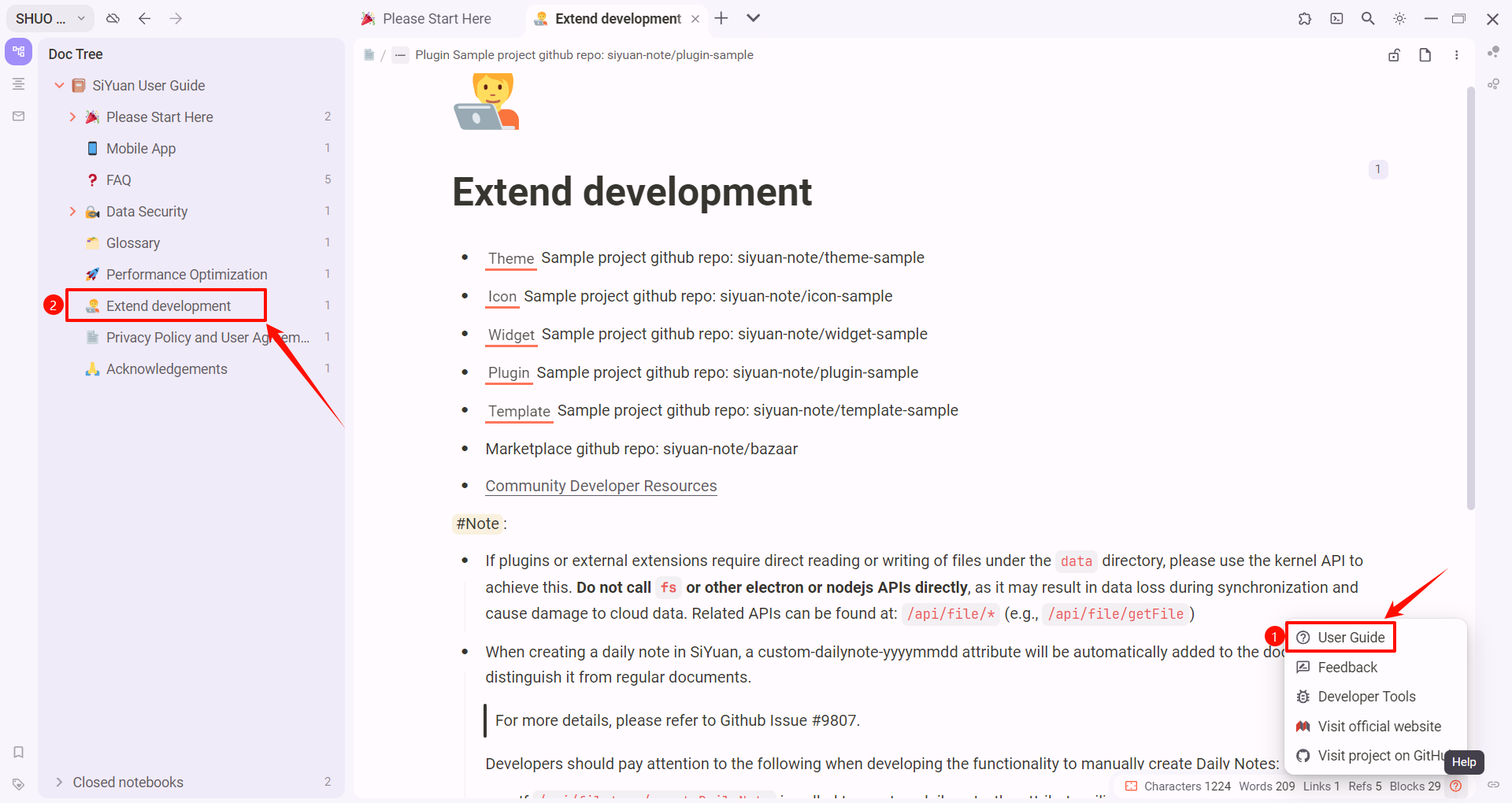Click the Help question mark in the status bar
Screen dimensions: 1512x803
[1456, 786]
